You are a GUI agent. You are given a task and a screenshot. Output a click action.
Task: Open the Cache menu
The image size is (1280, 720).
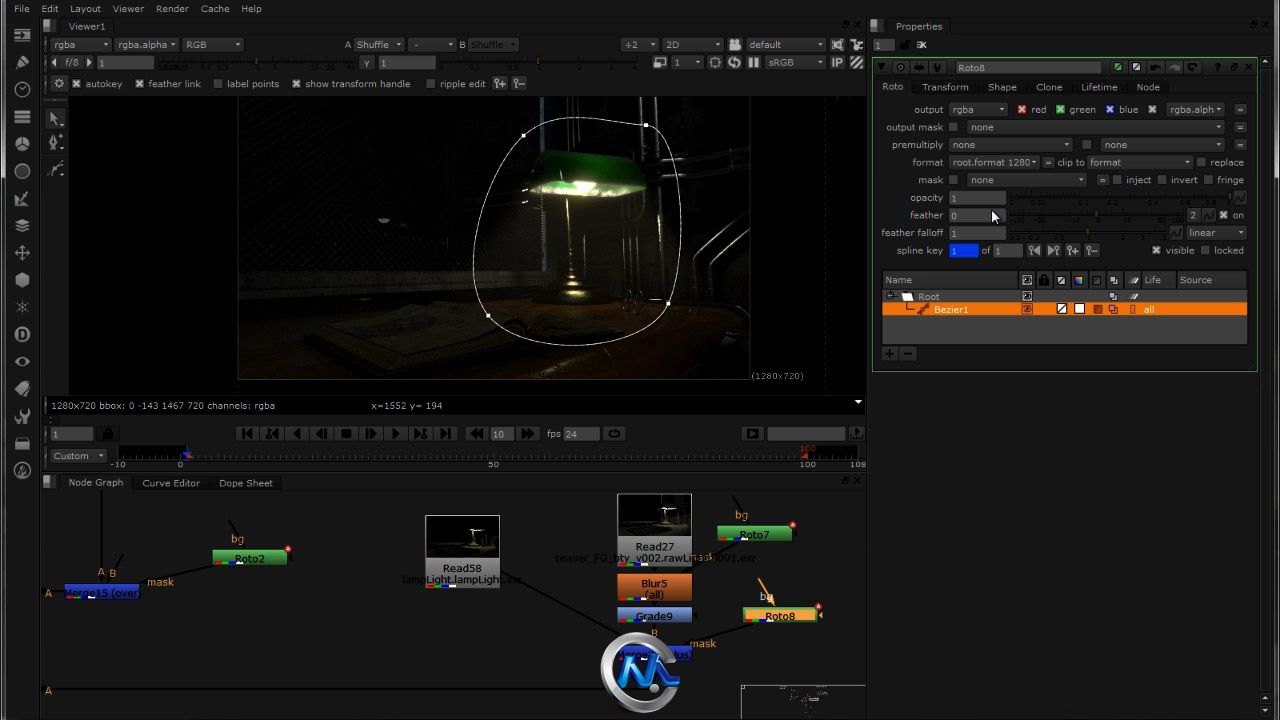click(x=215, y=8)
